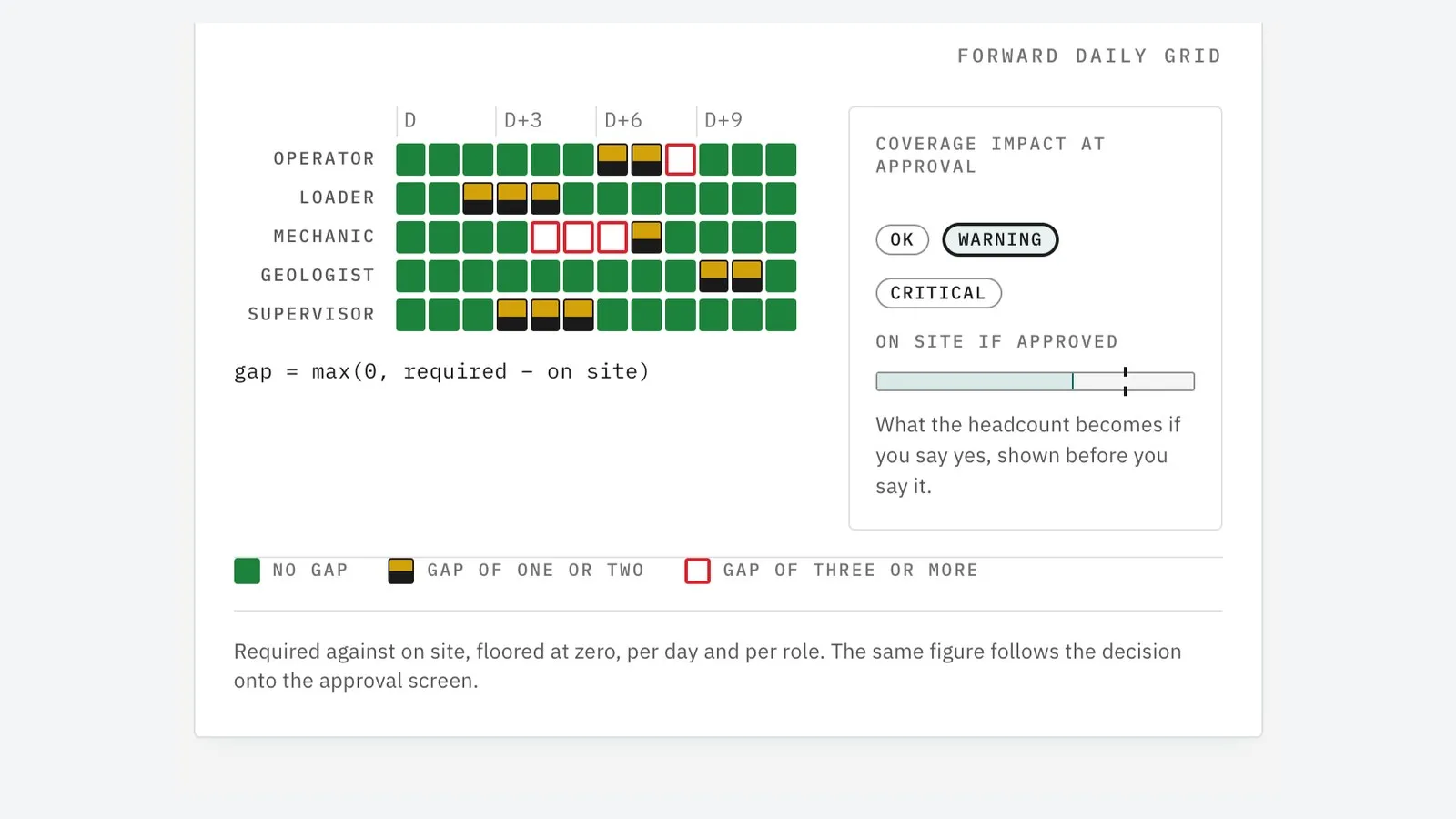1456x819 pixels.
Task: Click the OPERATOR row label
Action: click(324, 158)
